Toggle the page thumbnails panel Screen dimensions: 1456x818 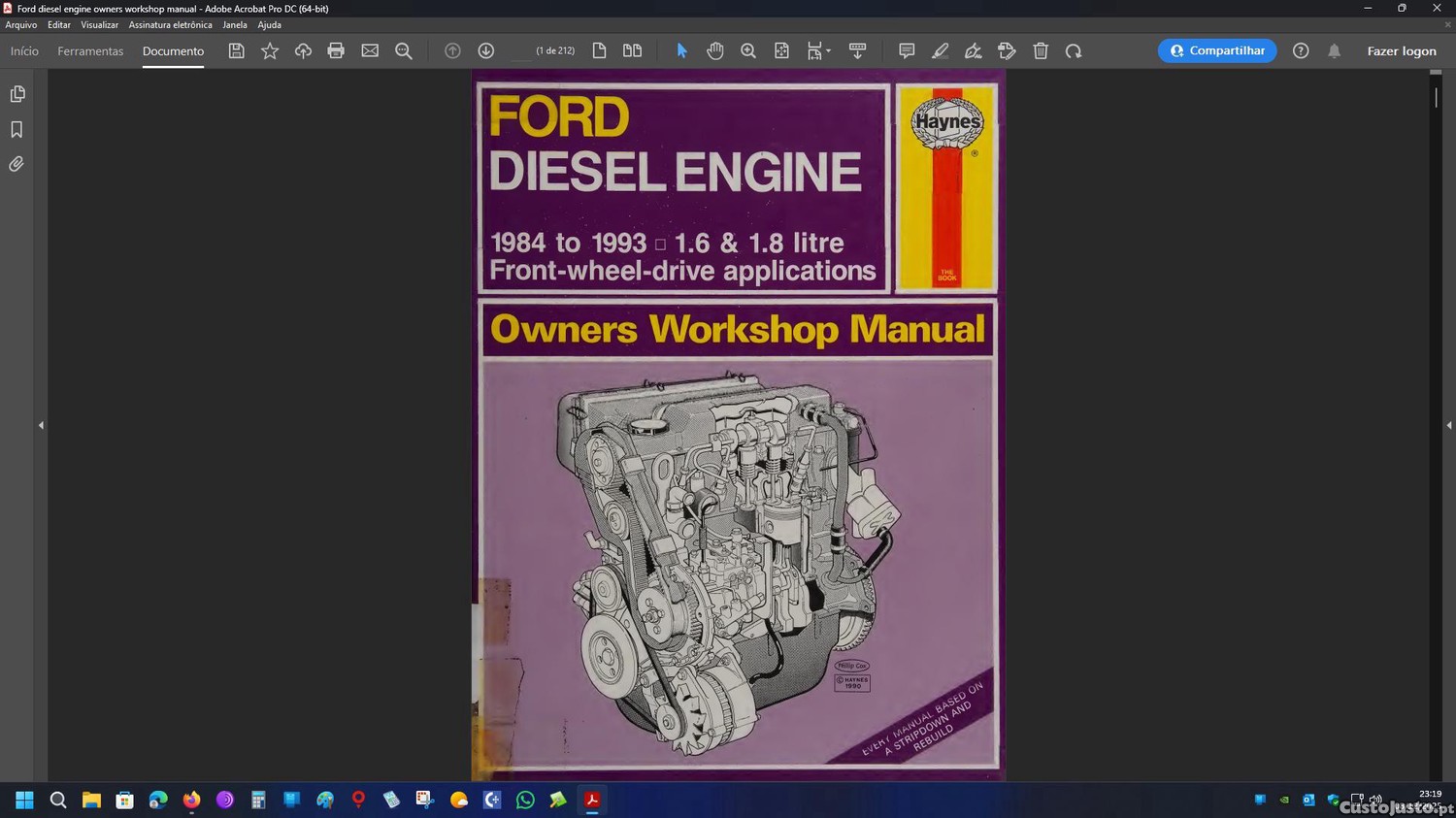[x=17, y=94]
